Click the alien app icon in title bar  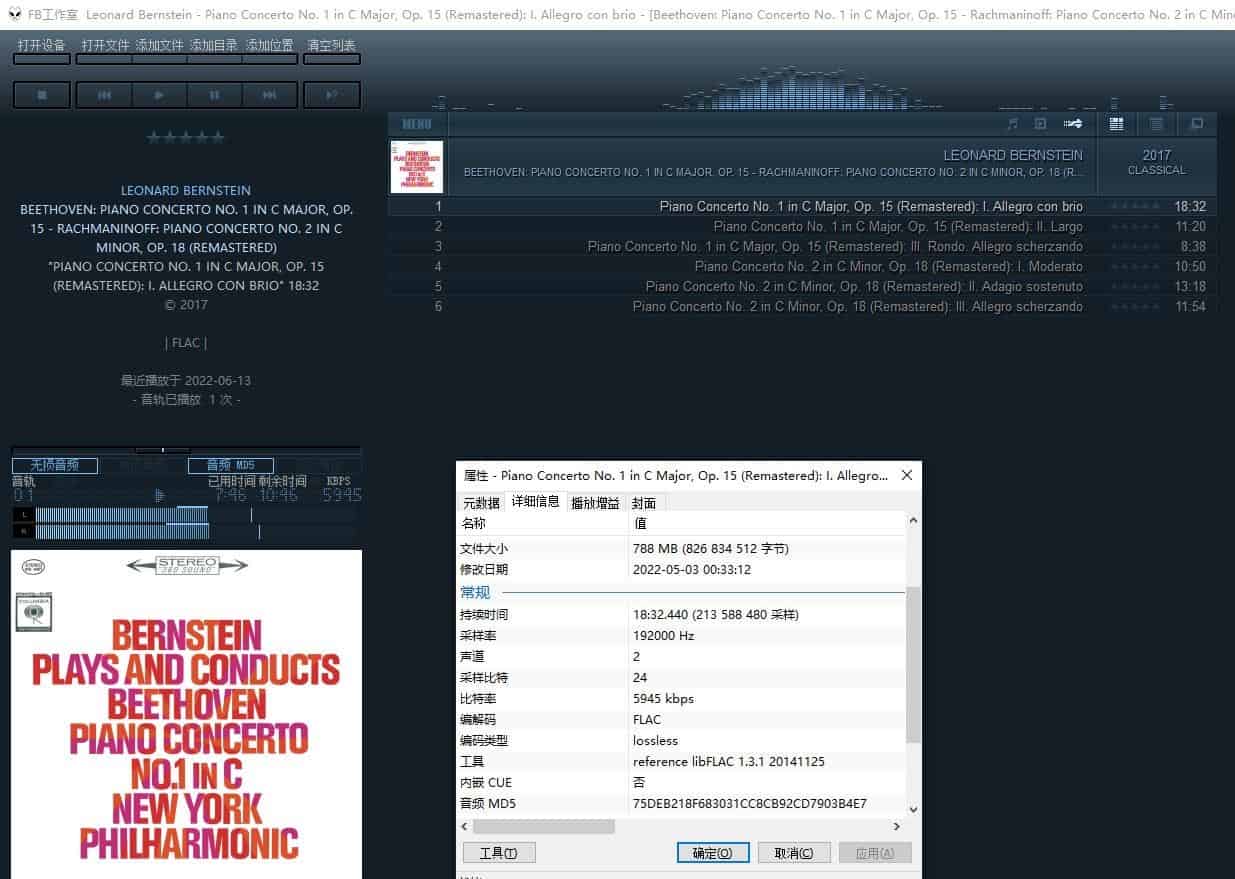coord(14,14)
